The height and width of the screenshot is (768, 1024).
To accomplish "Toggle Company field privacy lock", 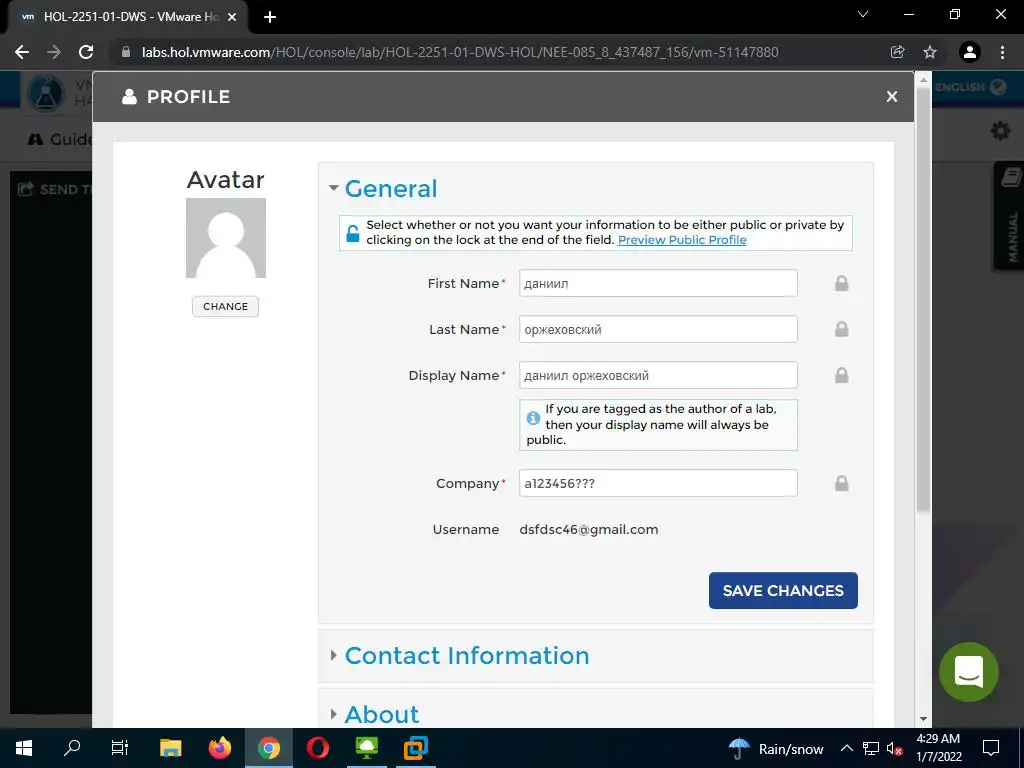I will click(x=841, y=483).
